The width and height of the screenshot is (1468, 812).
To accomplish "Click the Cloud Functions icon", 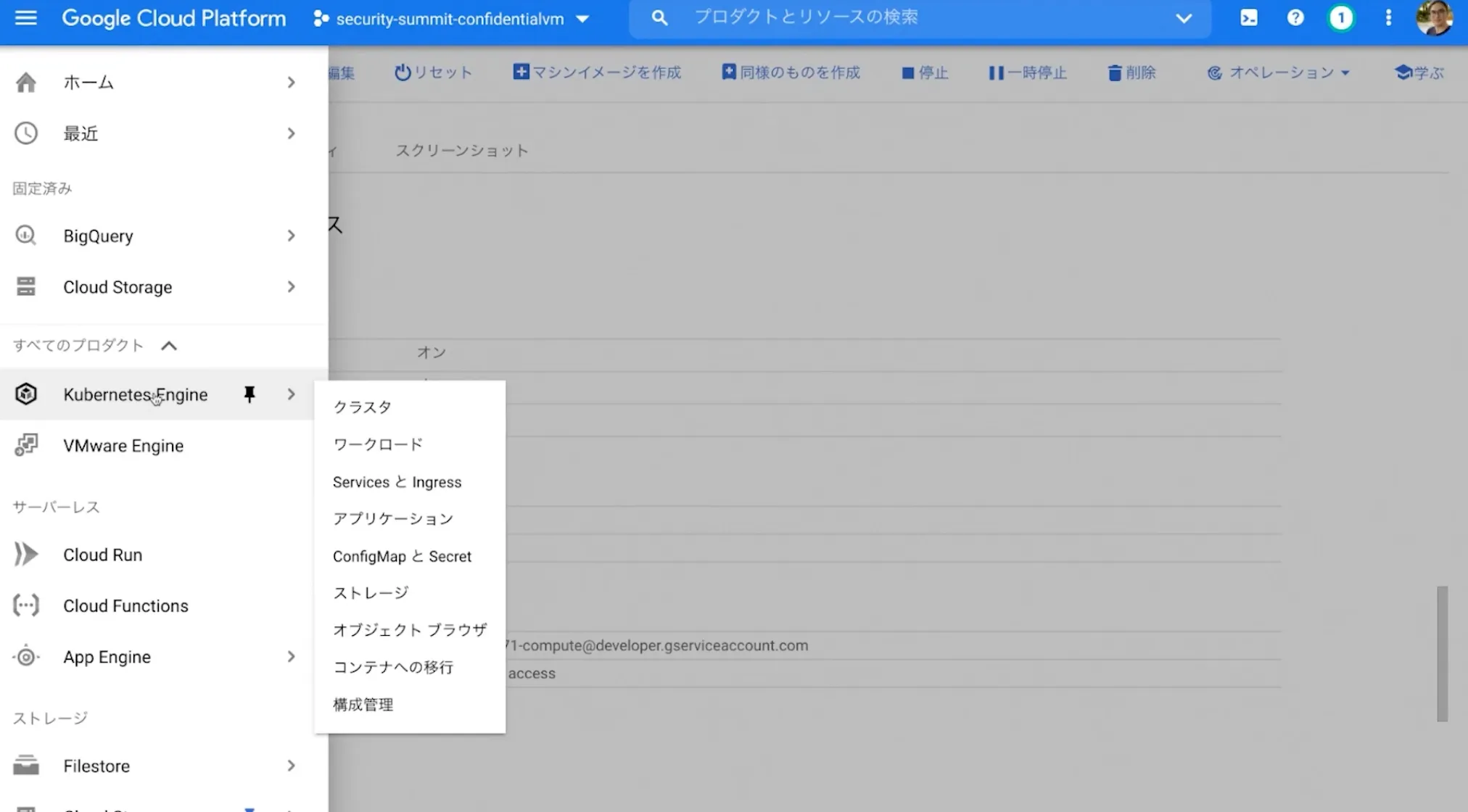I will pos(26,605).
